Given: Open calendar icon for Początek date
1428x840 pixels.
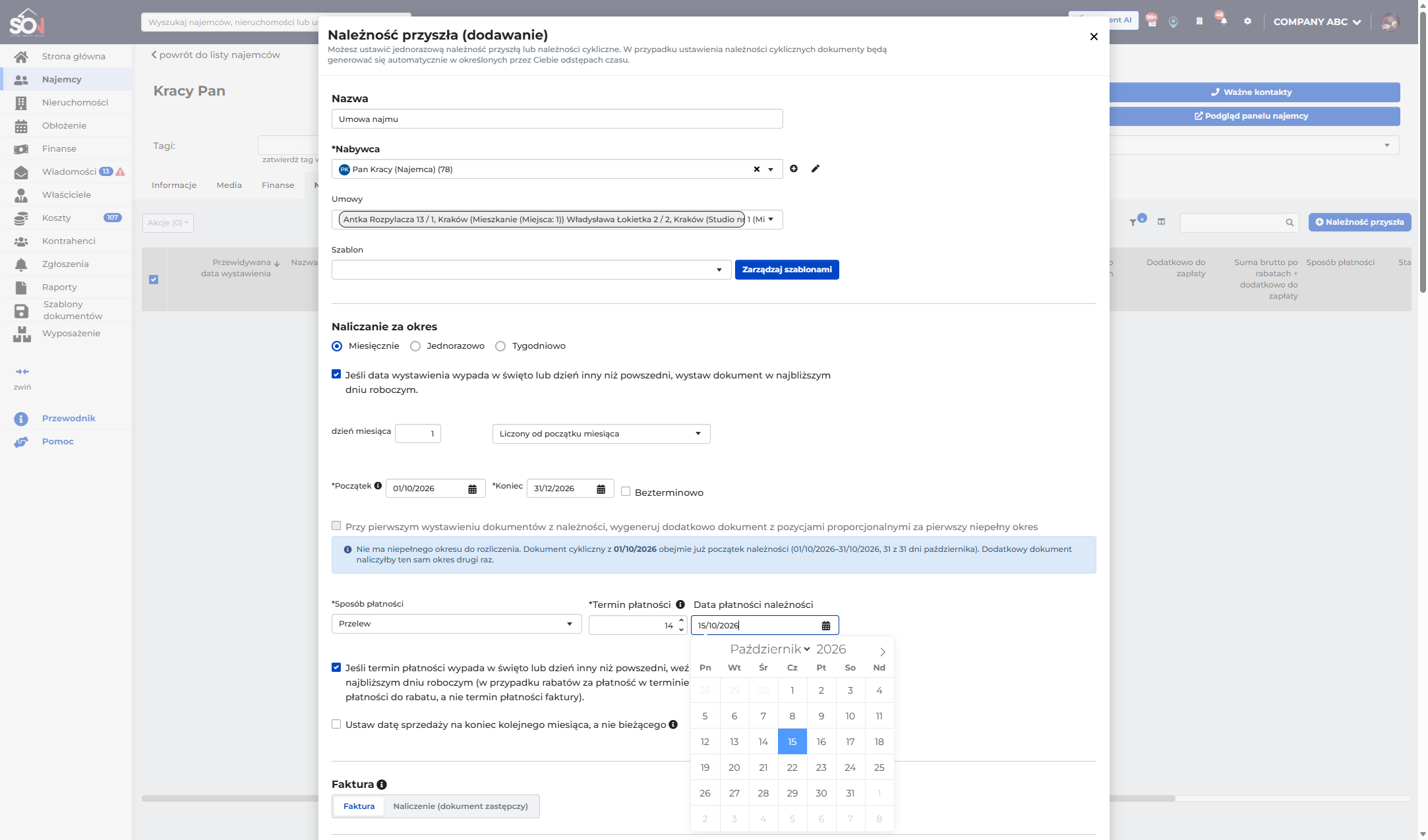Looking at the screenshot, I should [x=473, y=489].
